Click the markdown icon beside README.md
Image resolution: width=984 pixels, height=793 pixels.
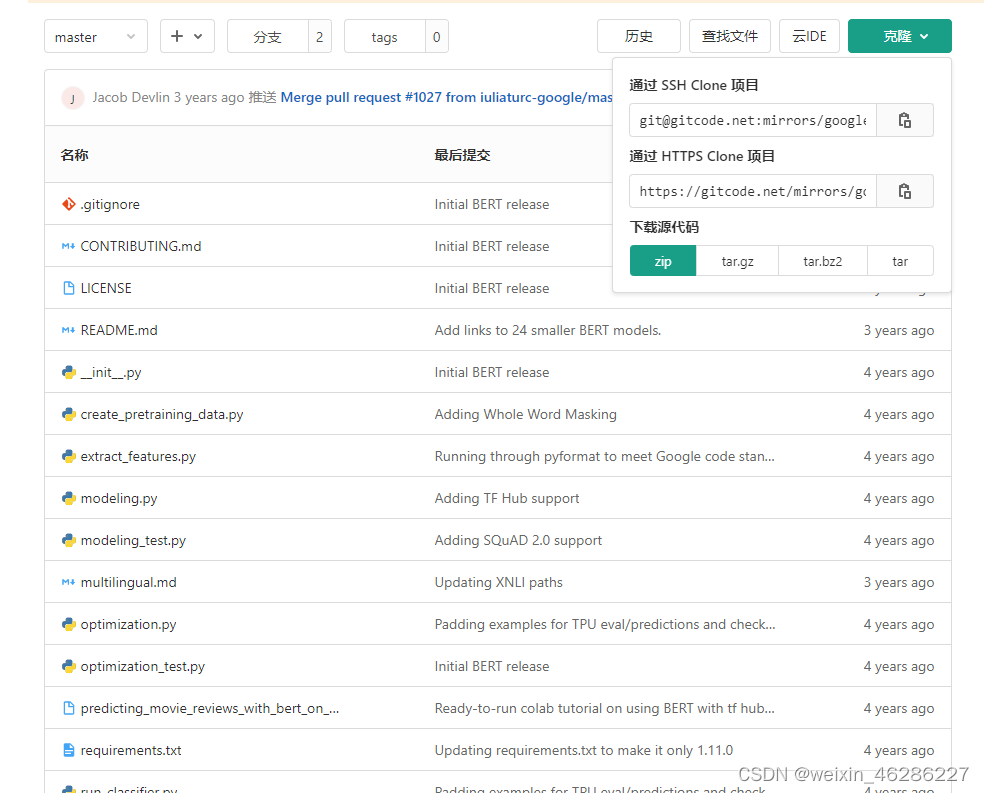67,330
